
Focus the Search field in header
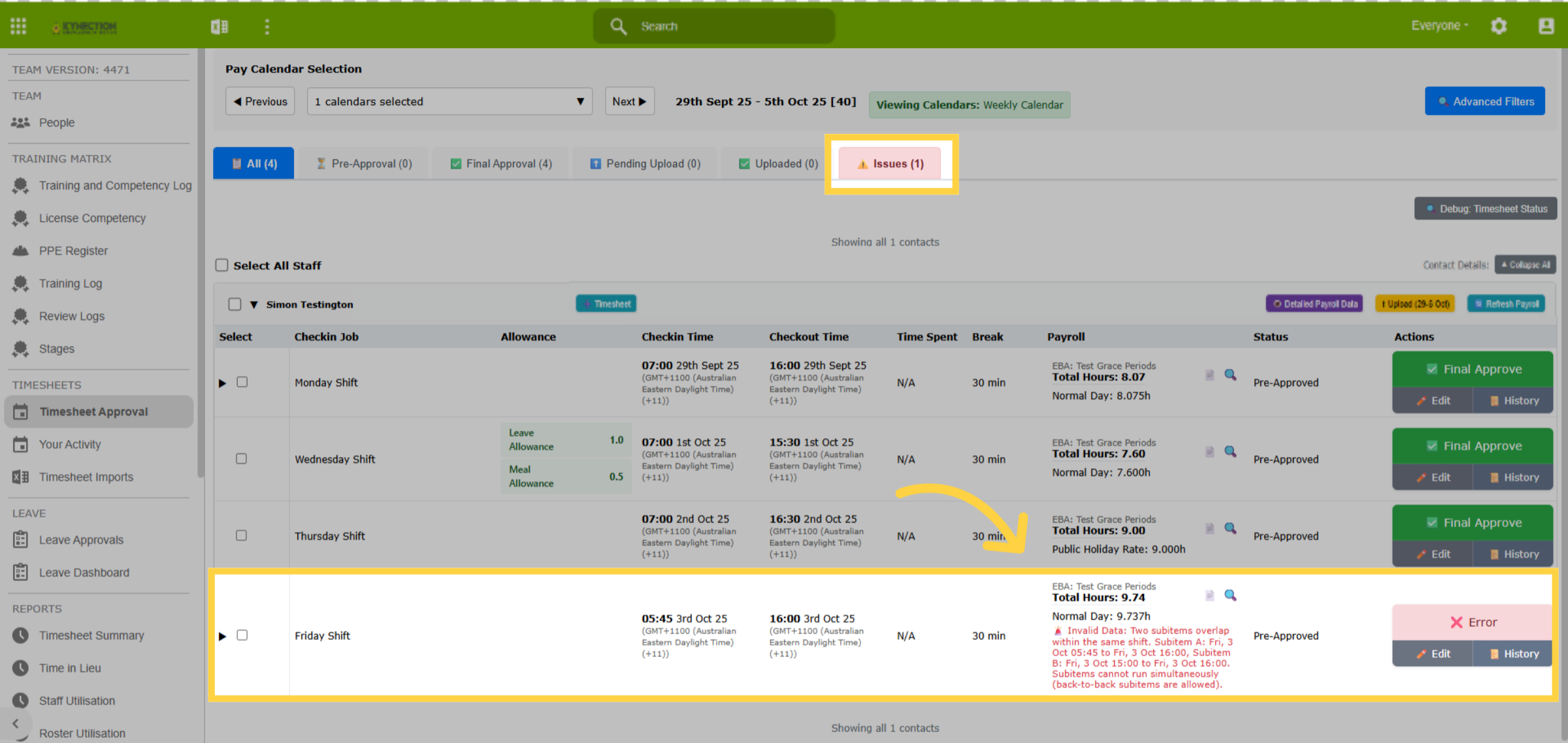713,26
